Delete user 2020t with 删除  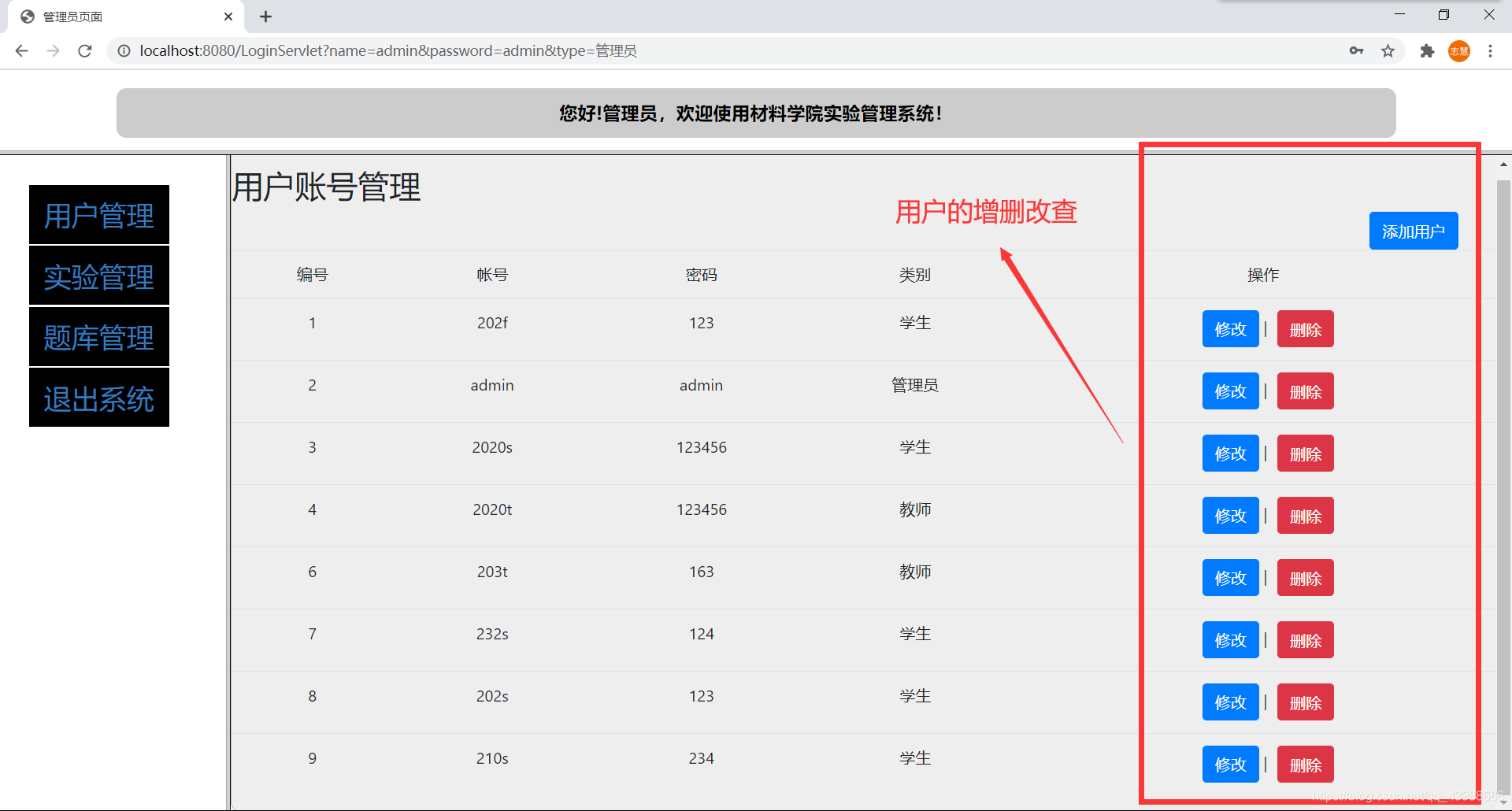[1305, 516]
